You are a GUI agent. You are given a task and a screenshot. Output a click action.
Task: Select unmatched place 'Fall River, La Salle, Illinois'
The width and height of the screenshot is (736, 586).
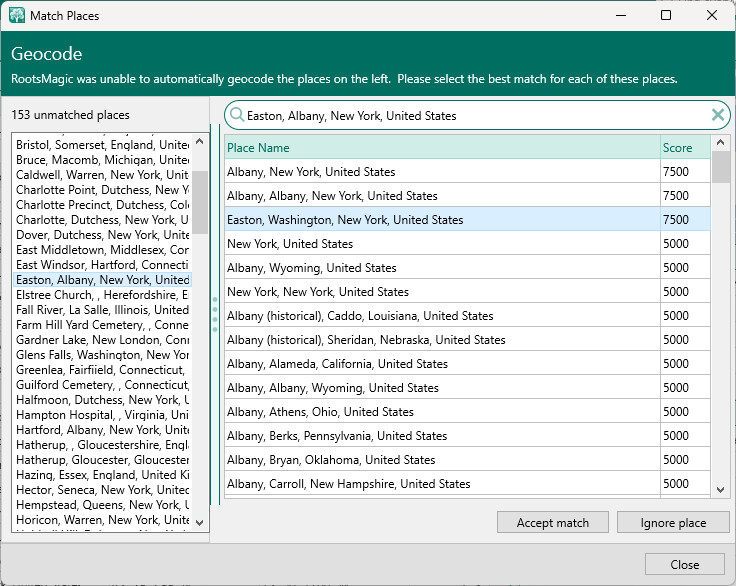pos(102,310)
